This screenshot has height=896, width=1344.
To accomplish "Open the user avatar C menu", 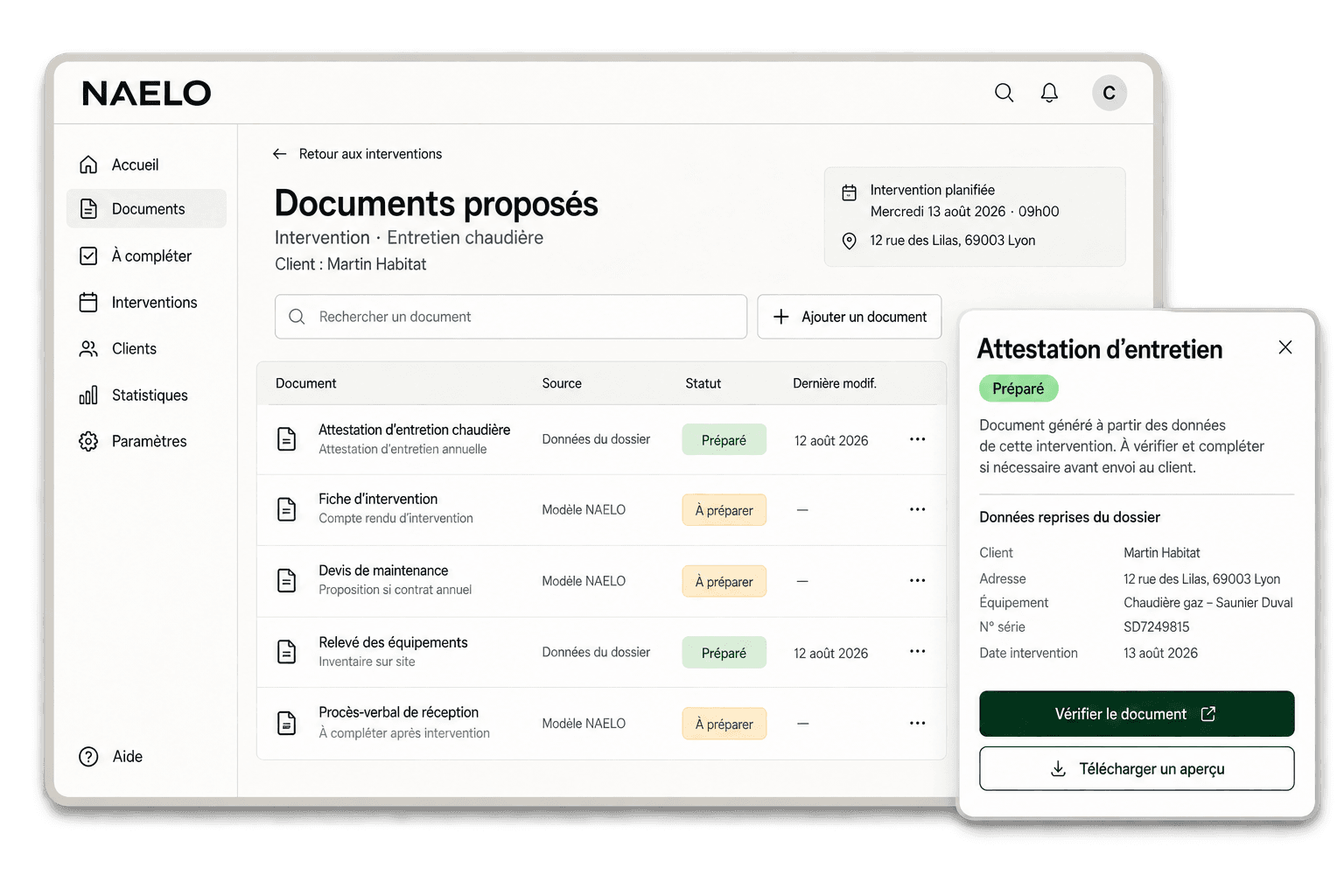I will coord(1109,93).
